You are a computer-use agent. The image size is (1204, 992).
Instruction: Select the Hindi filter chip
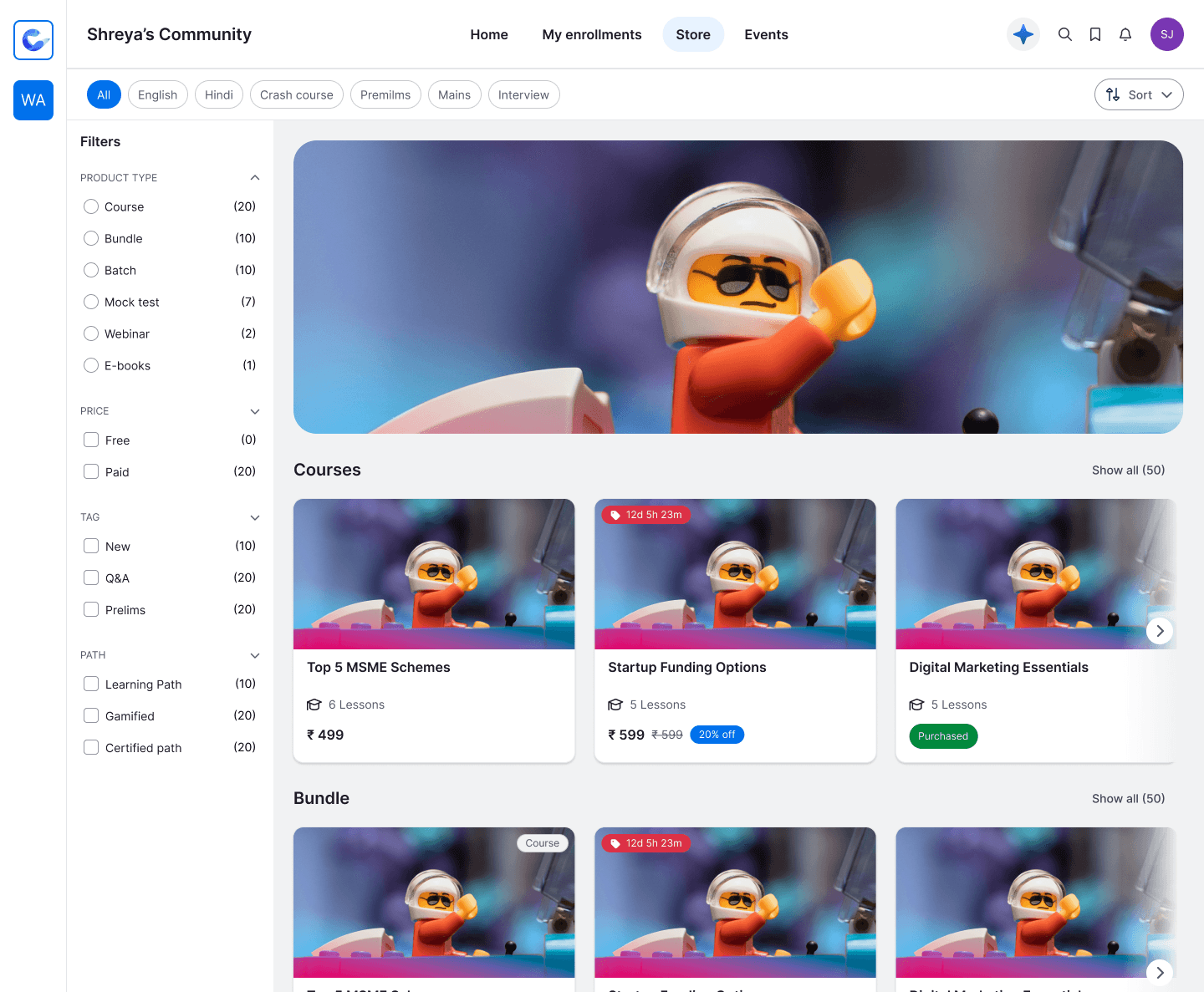219,94
